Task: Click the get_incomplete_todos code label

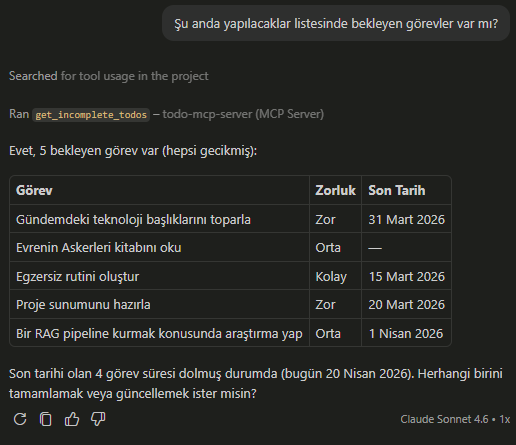Action: [x=91, y=115]
